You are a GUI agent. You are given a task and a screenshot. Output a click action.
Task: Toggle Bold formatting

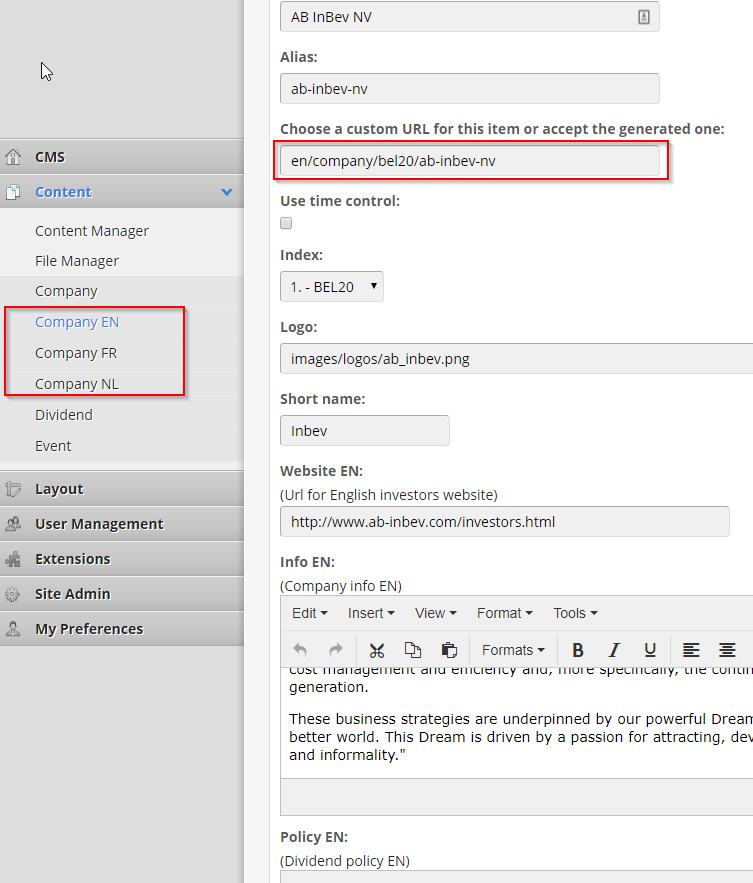coord(578,650)
